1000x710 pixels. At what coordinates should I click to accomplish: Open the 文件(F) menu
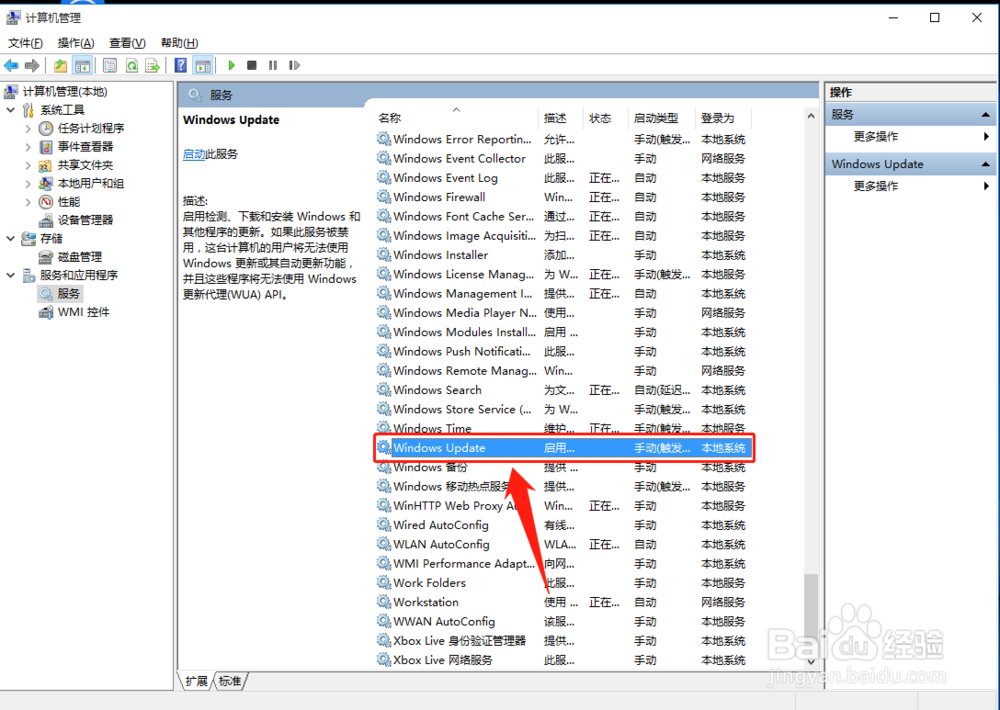click(25, 43)
